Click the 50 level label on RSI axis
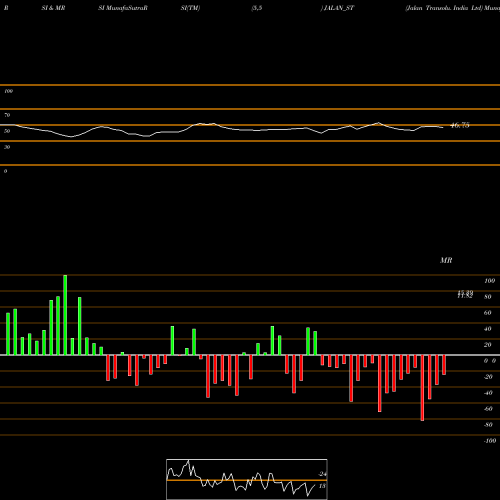This screenshot has height=500, width=500. tap(7, 131)
